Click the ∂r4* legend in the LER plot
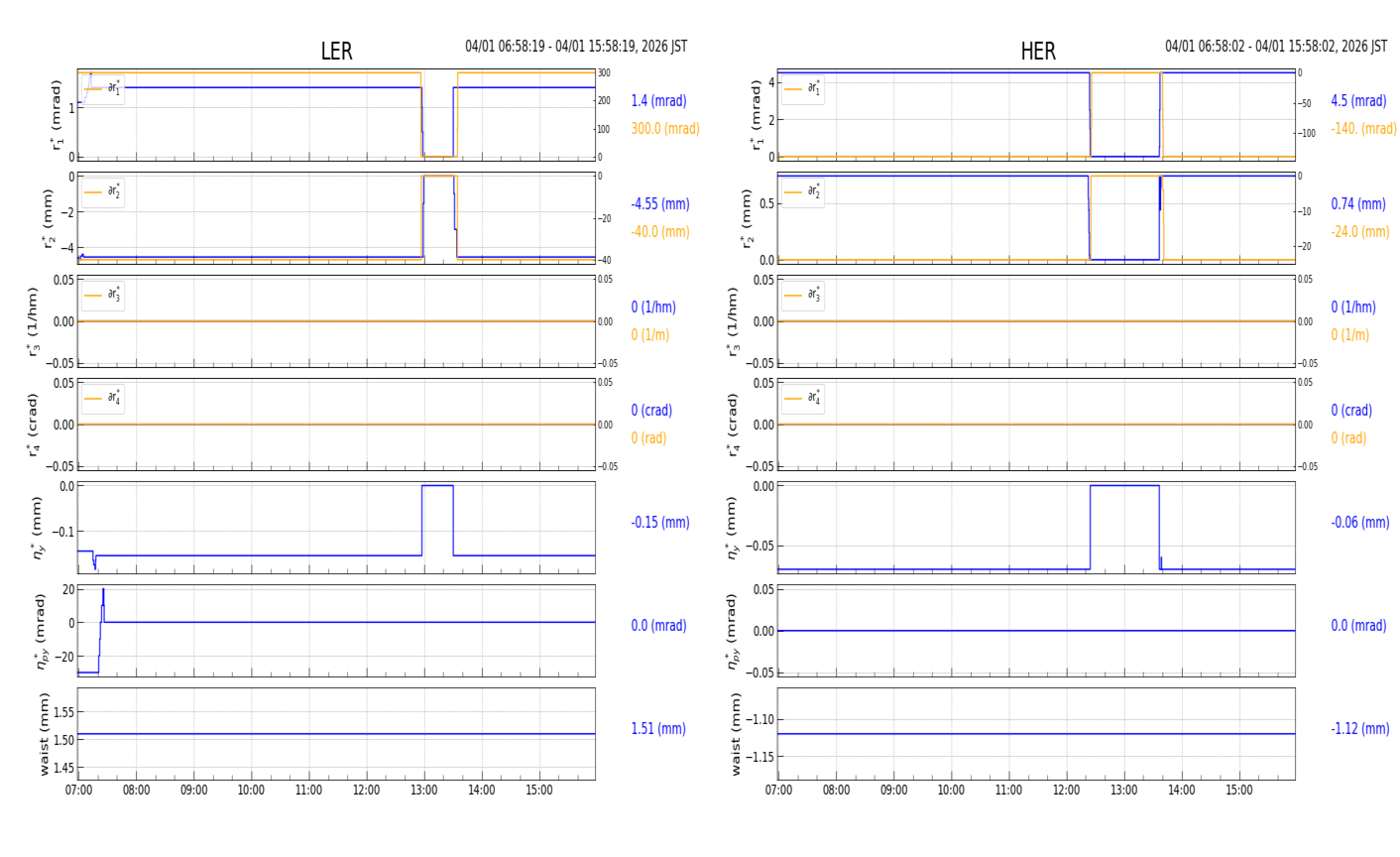Viewport: 1400px width, 857px height. (103, 399)
